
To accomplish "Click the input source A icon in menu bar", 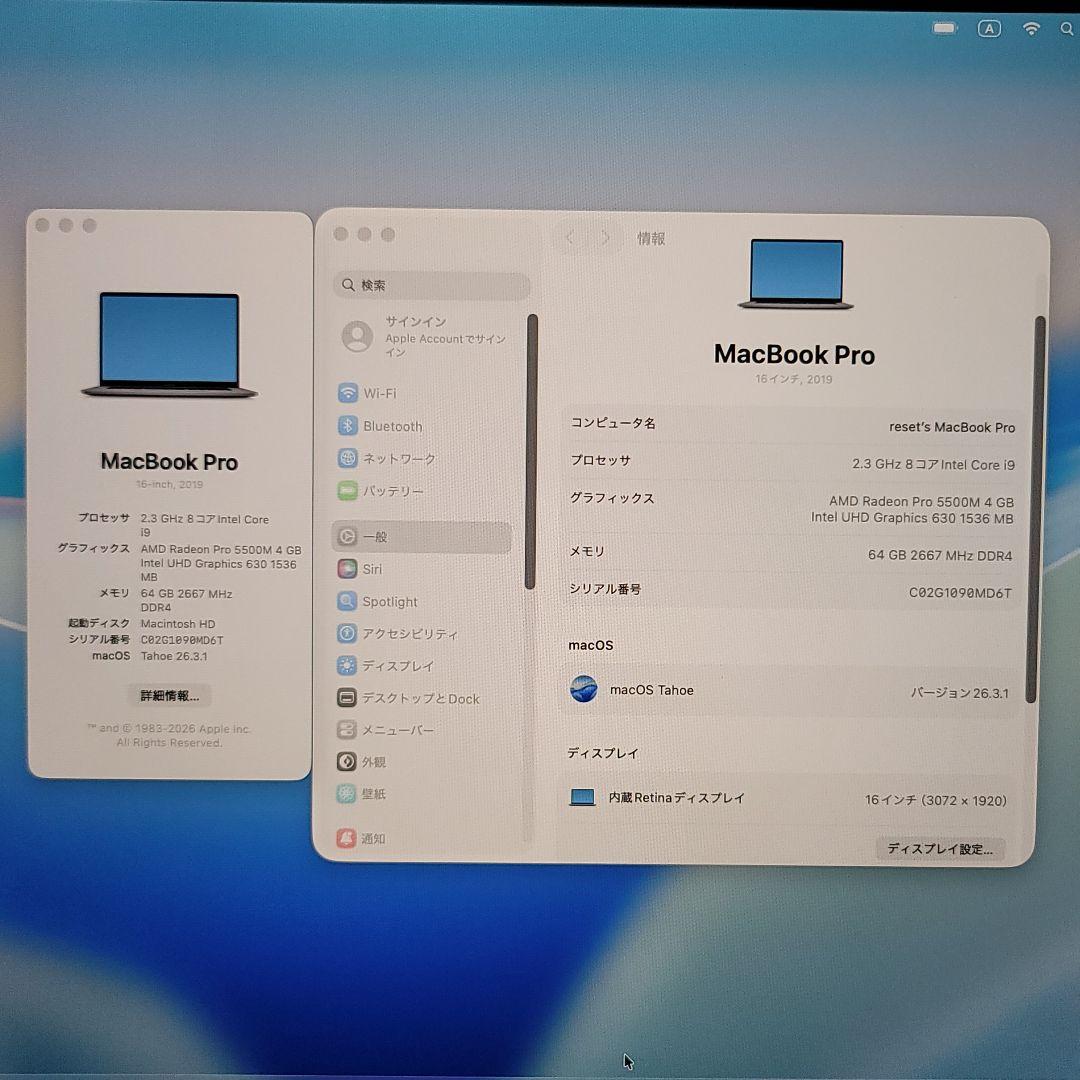I will coord(989,28).
